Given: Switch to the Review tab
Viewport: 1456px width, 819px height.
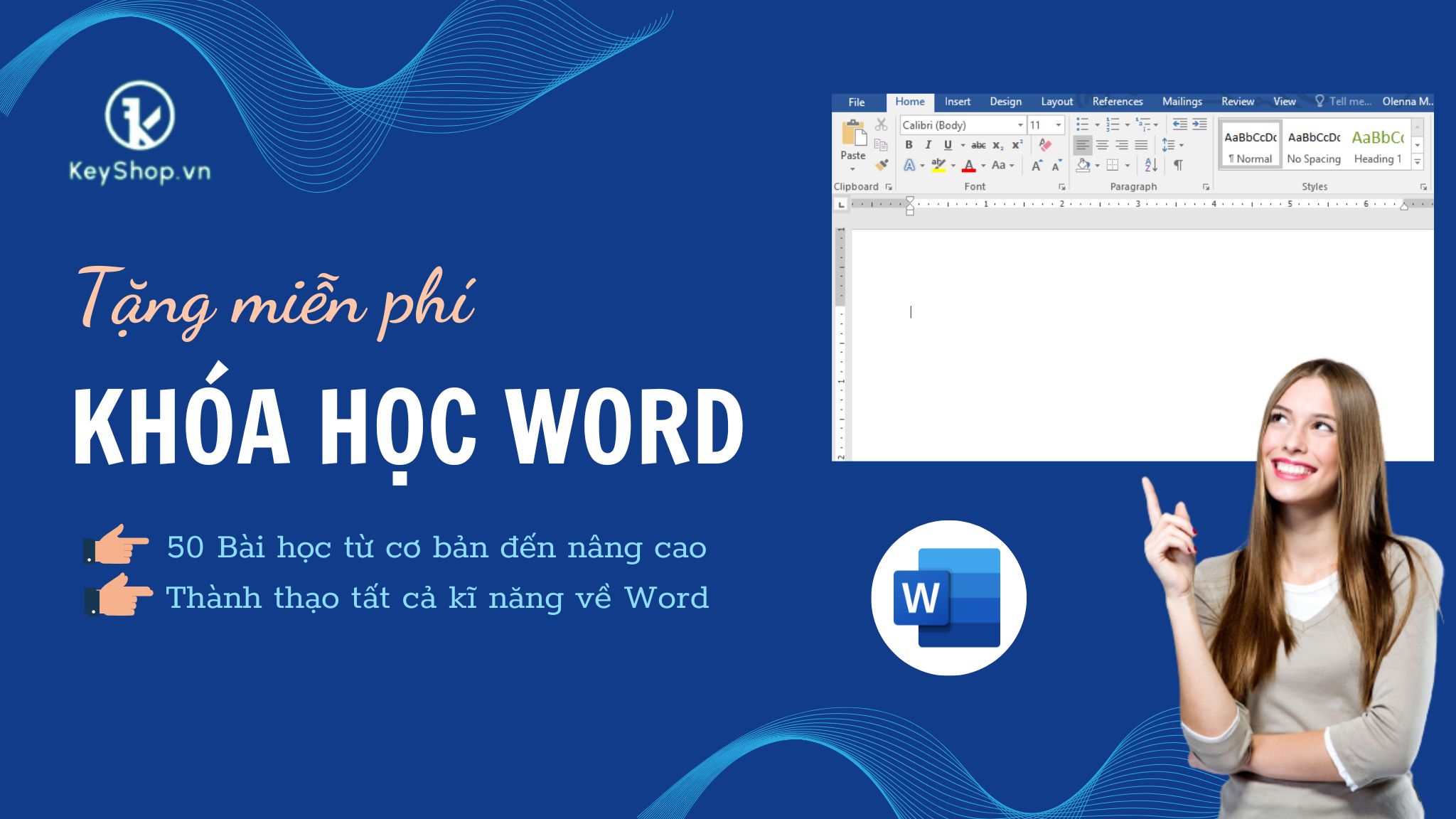Looking at the screenshot, I should (x=1238, y=102).
